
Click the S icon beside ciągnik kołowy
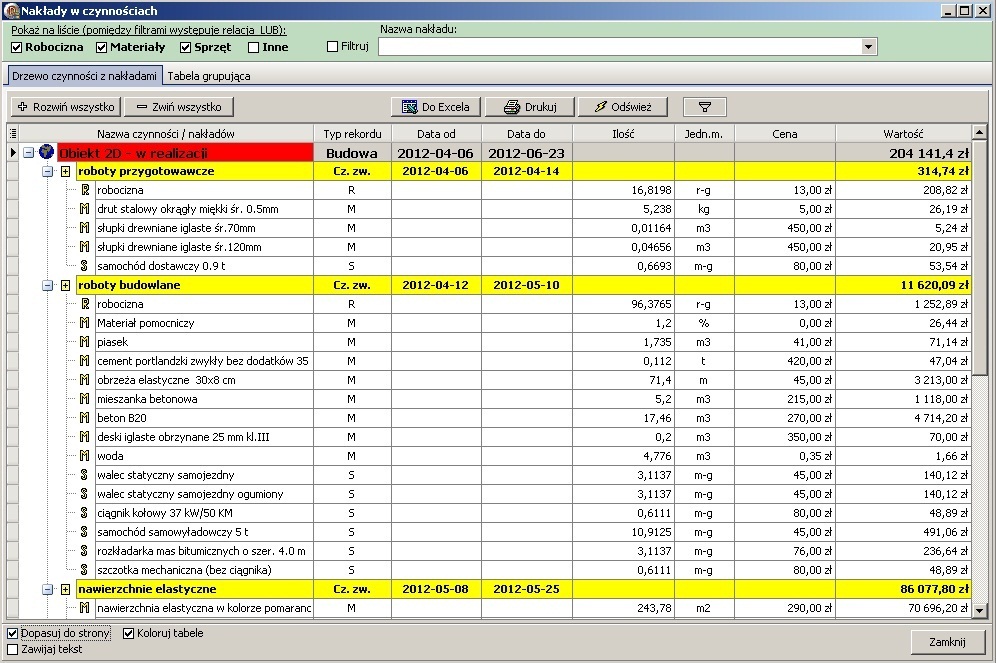tap(84, 513)
